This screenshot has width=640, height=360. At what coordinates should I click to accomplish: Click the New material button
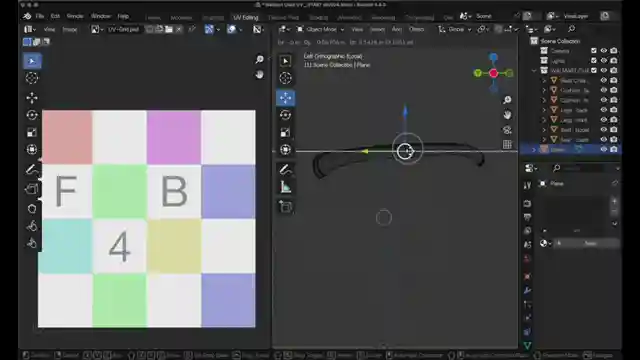pyautogui.click(x=590, y=243)
